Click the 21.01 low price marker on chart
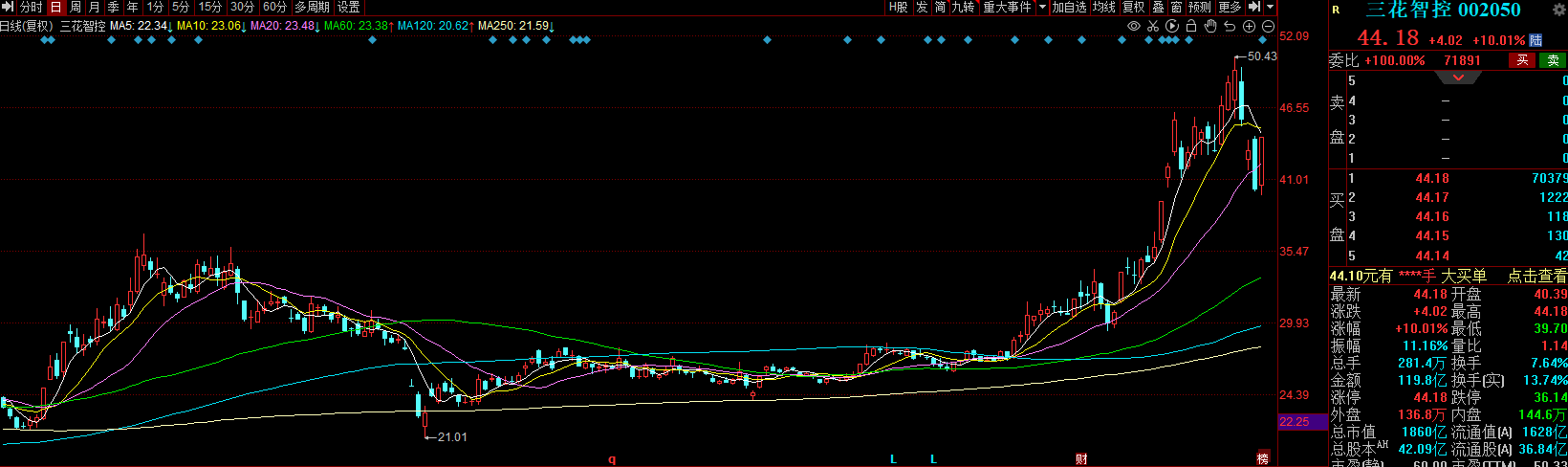The height and width of the screenshot is (467, 1568). [451, 437]
